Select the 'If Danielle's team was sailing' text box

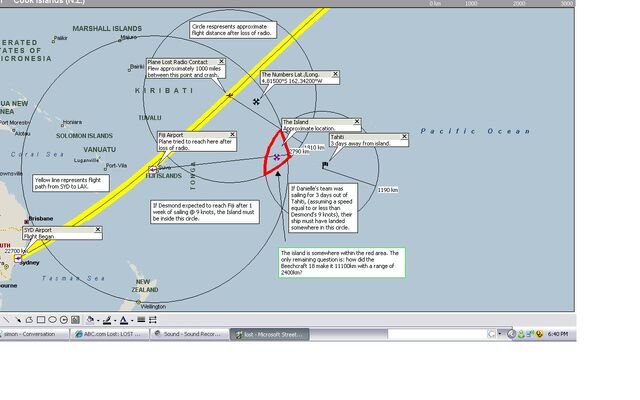[323, 208]
